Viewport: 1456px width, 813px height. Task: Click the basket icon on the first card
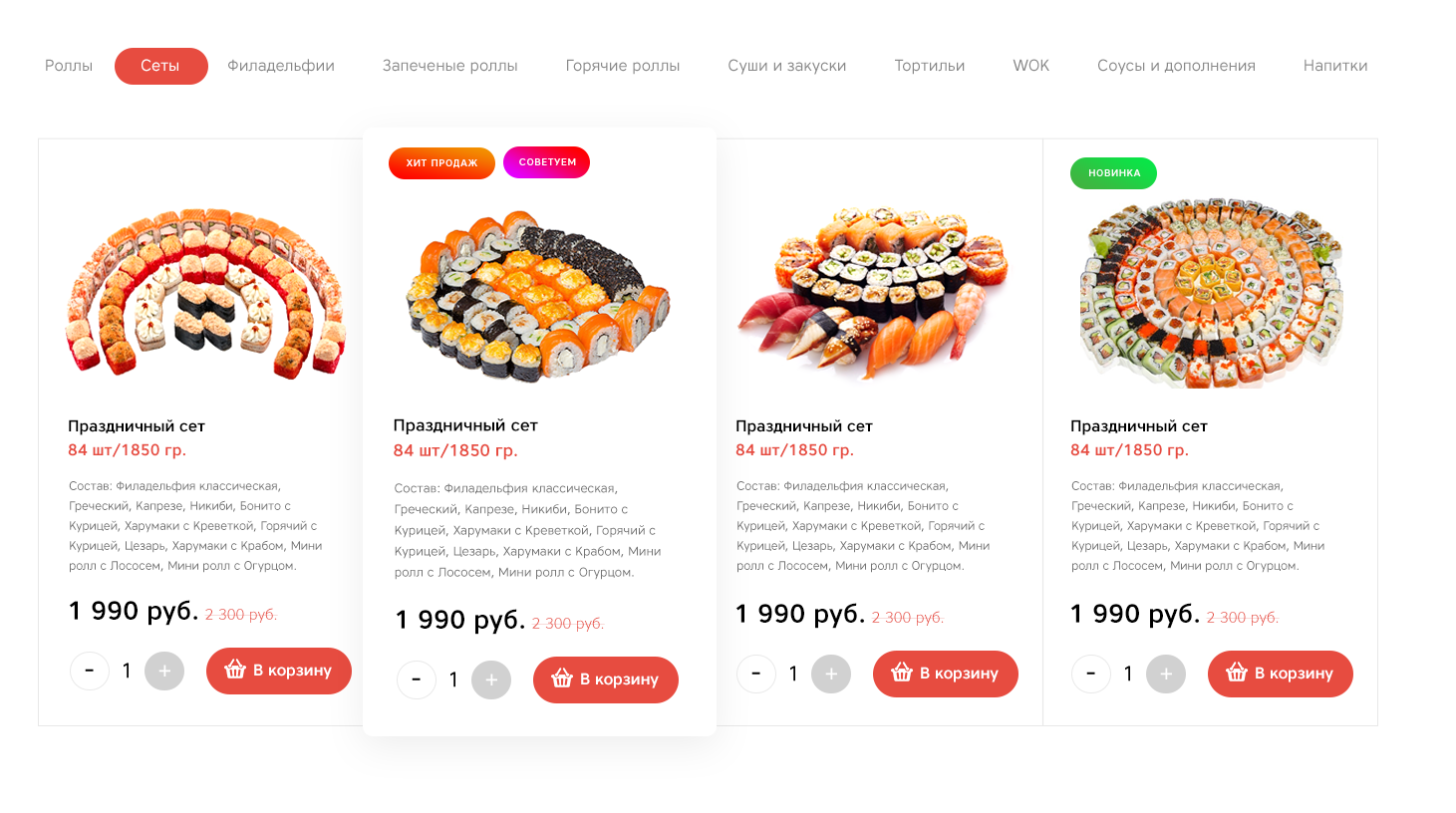[x=235, y=670]
